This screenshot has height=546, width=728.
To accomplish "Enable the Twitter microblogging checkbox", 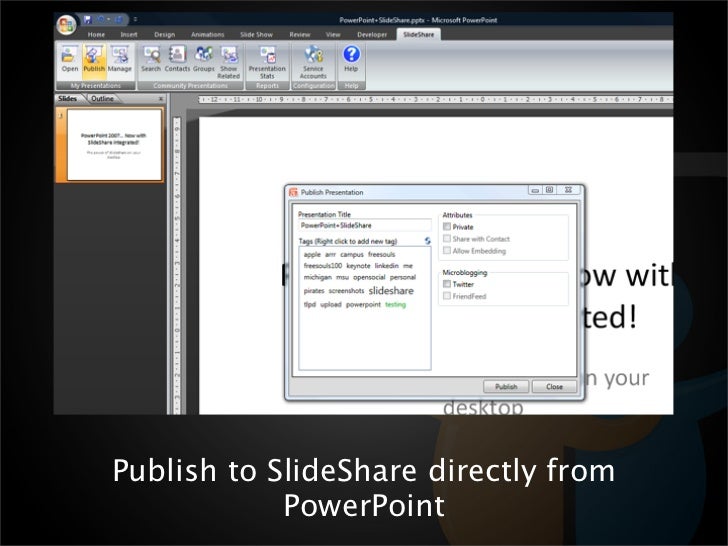I will point(447,284).
